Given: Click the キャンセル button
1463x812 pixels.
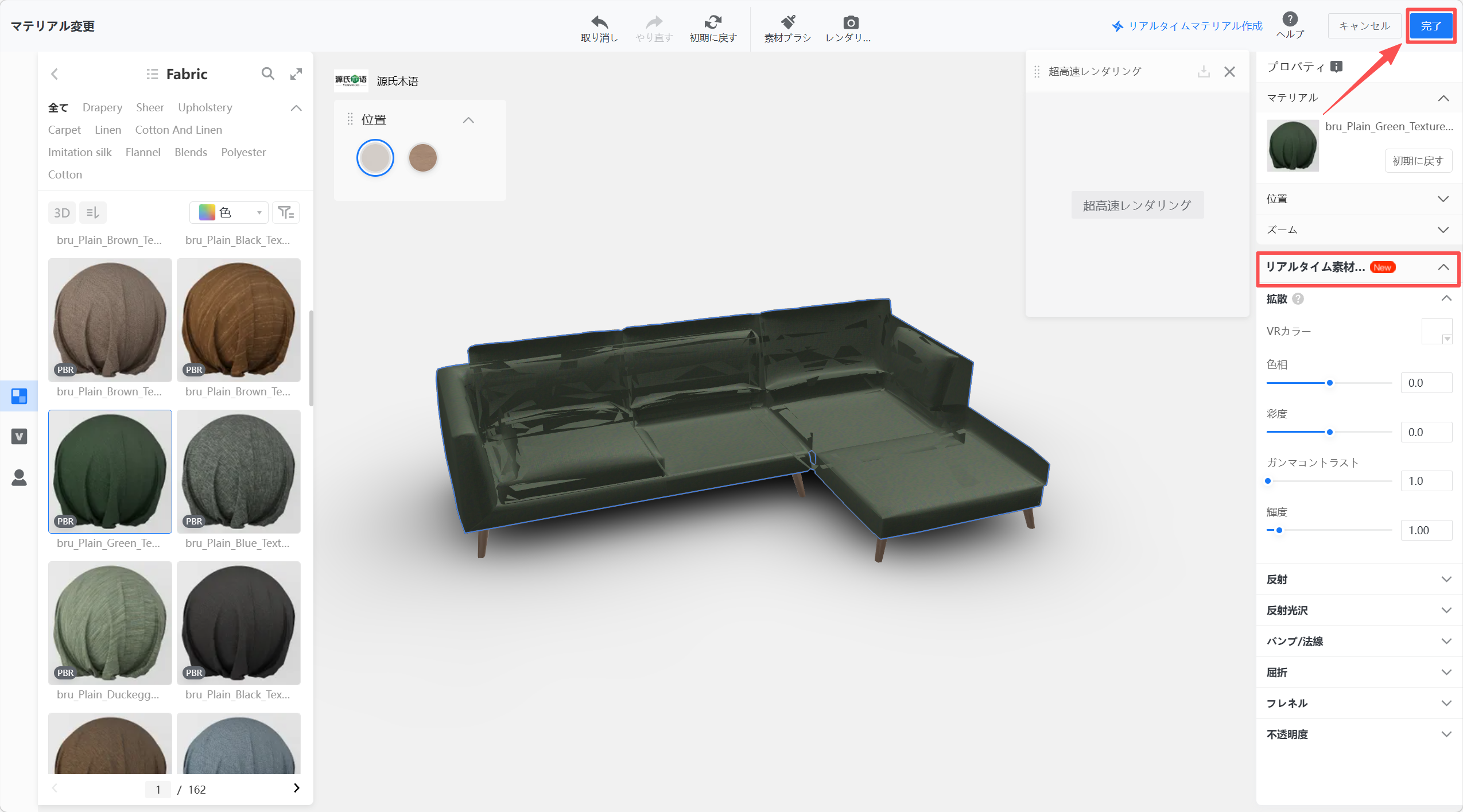Looking at the screenshot, I should pyautogui.click(x=1364, y=26).
